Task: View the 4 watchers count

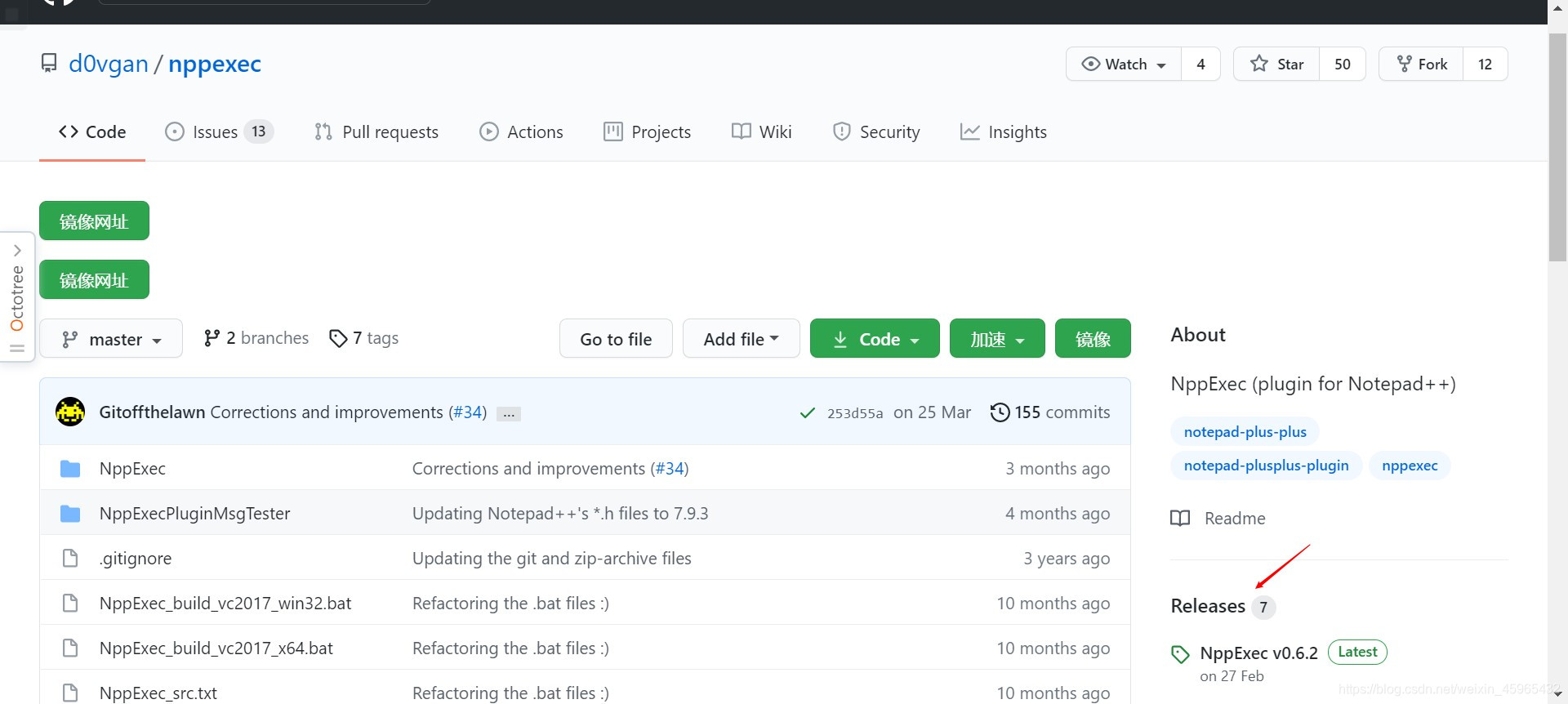Action: (x=1200, y=64)
